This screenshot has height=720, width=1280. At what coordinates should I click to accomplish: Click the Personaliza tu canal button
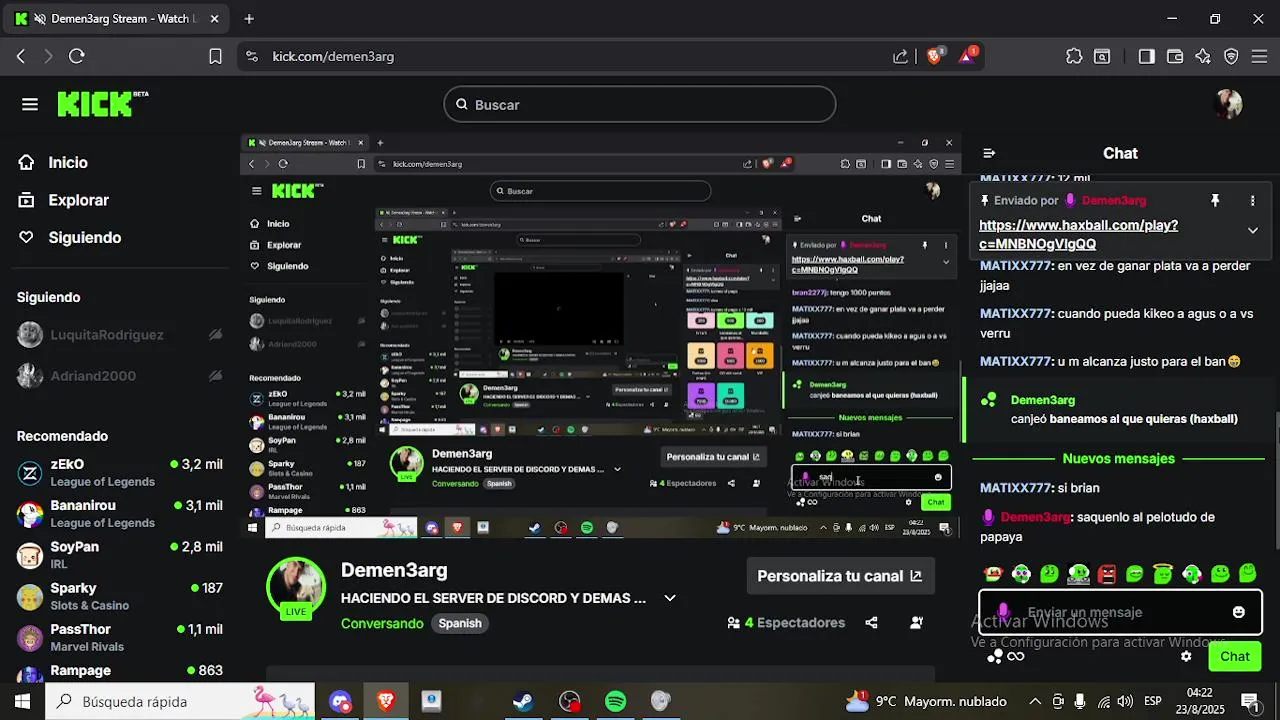(840, 576)
